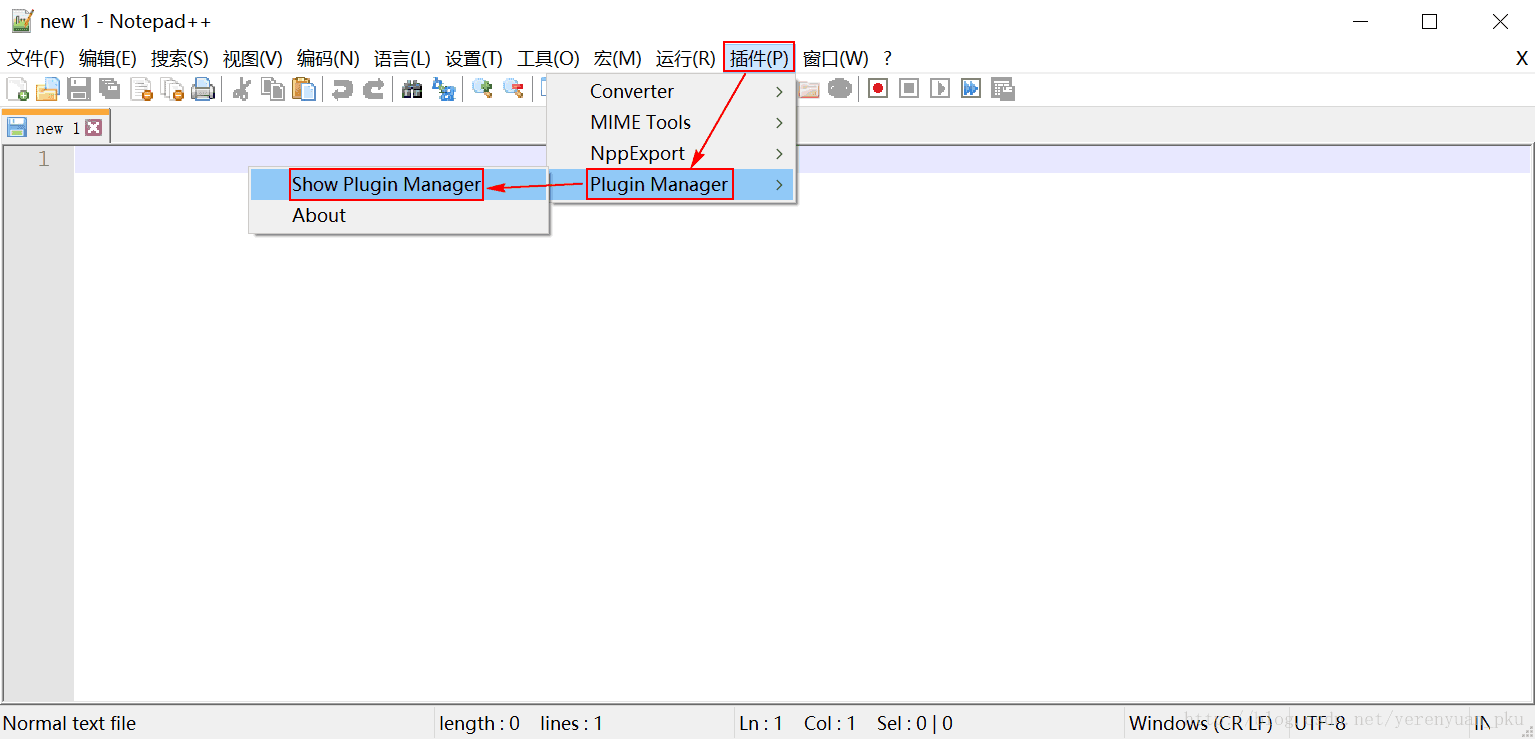Play back the recorded macro
The width and height of the screenshot is (1535, 739).
coord(940,89)
